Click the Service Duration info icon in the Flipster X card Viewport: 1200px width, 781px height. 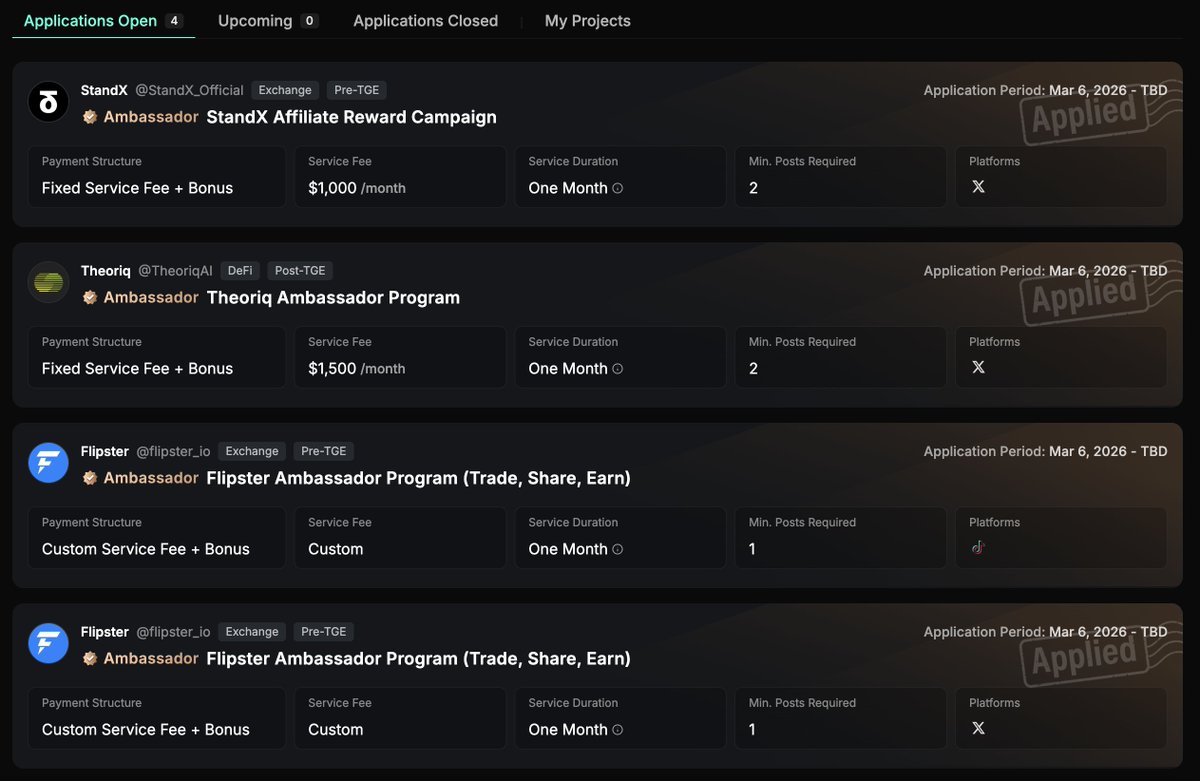(x=617, y=730)
